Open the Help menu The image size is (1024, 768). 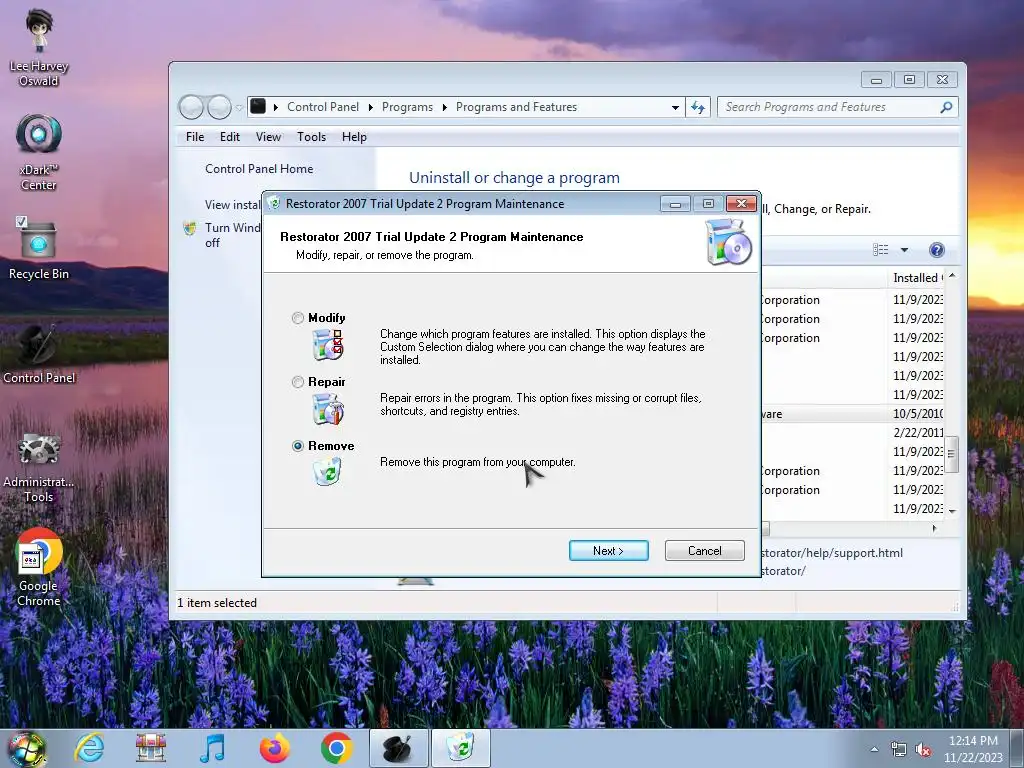pos(354,136)
